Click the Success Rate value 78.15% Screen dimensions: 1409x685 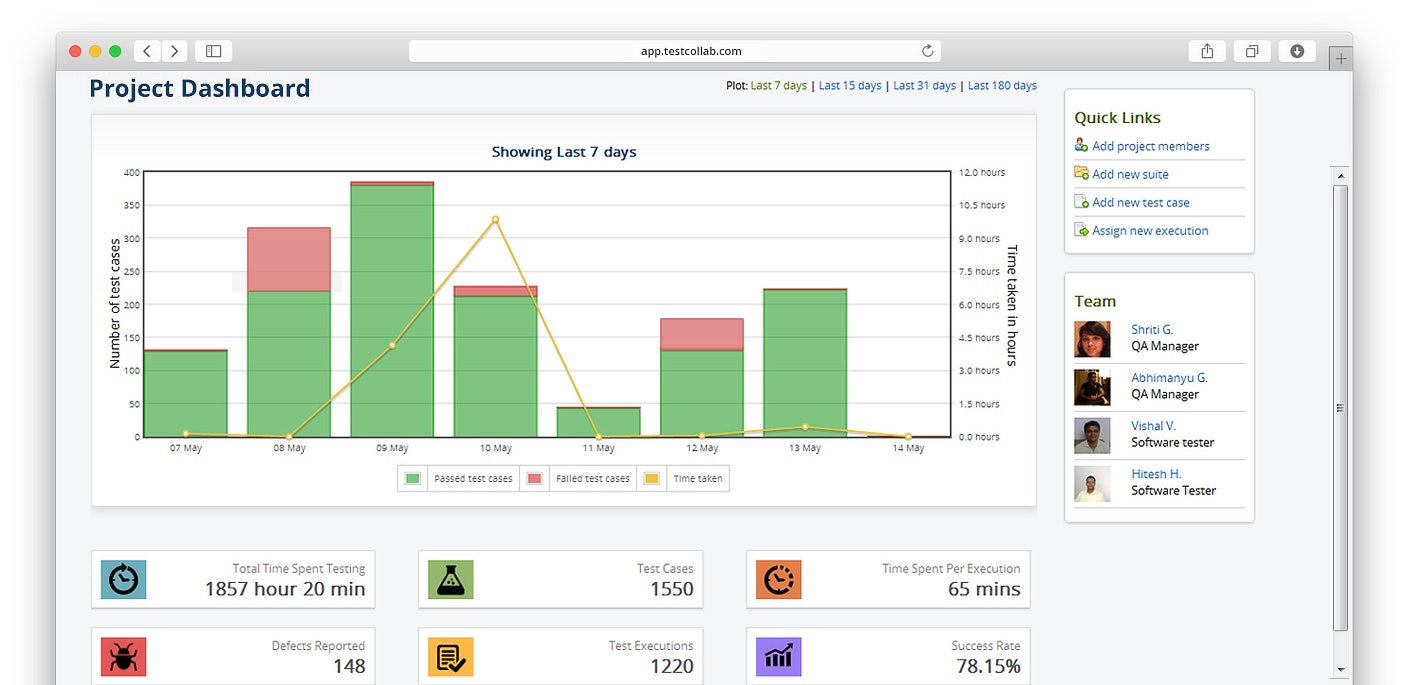[x=987, y=666]
